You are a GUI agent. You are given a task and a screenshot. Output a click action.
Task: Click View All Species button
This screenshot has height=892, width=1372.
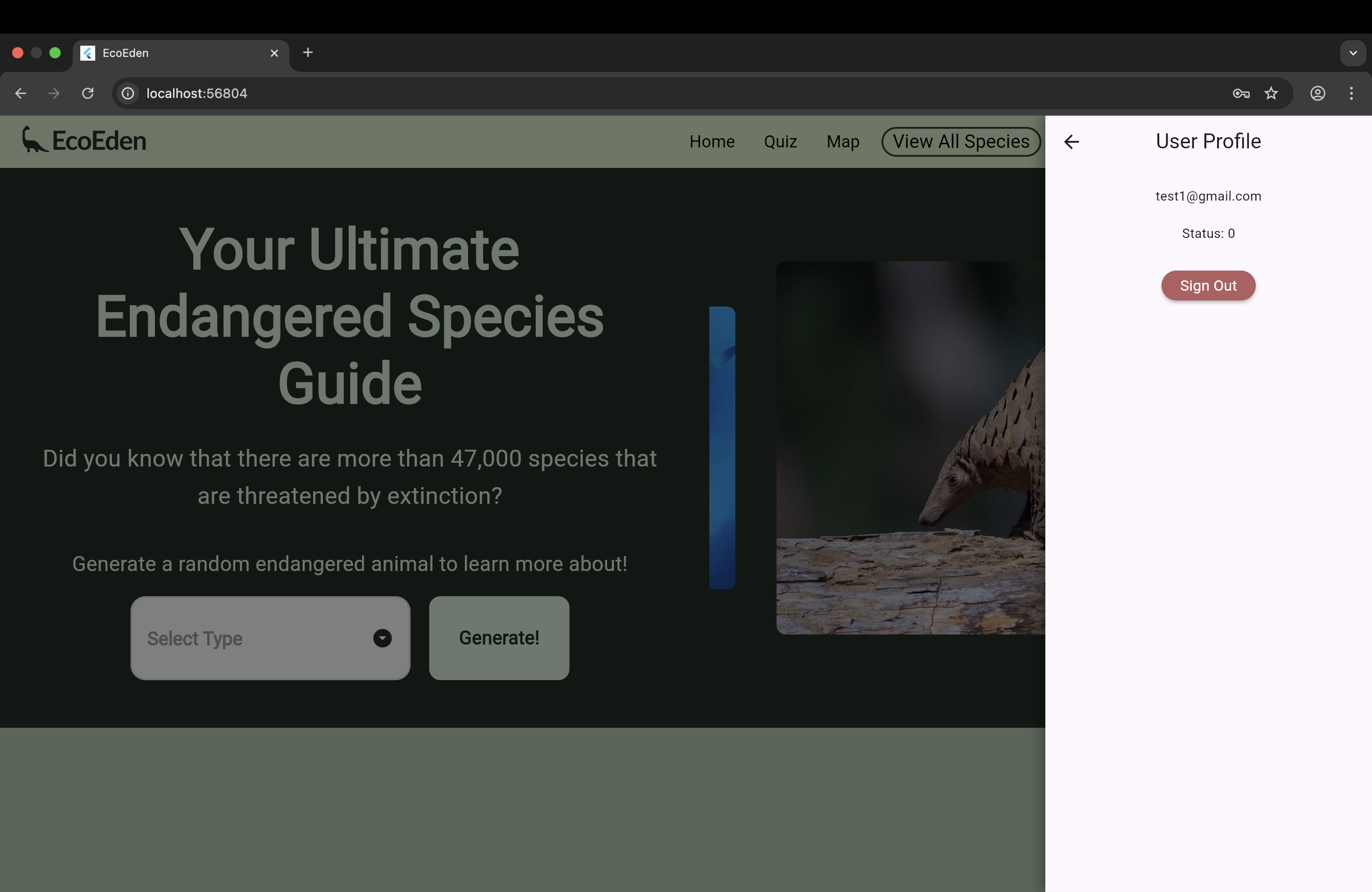(x=960, y=142)
